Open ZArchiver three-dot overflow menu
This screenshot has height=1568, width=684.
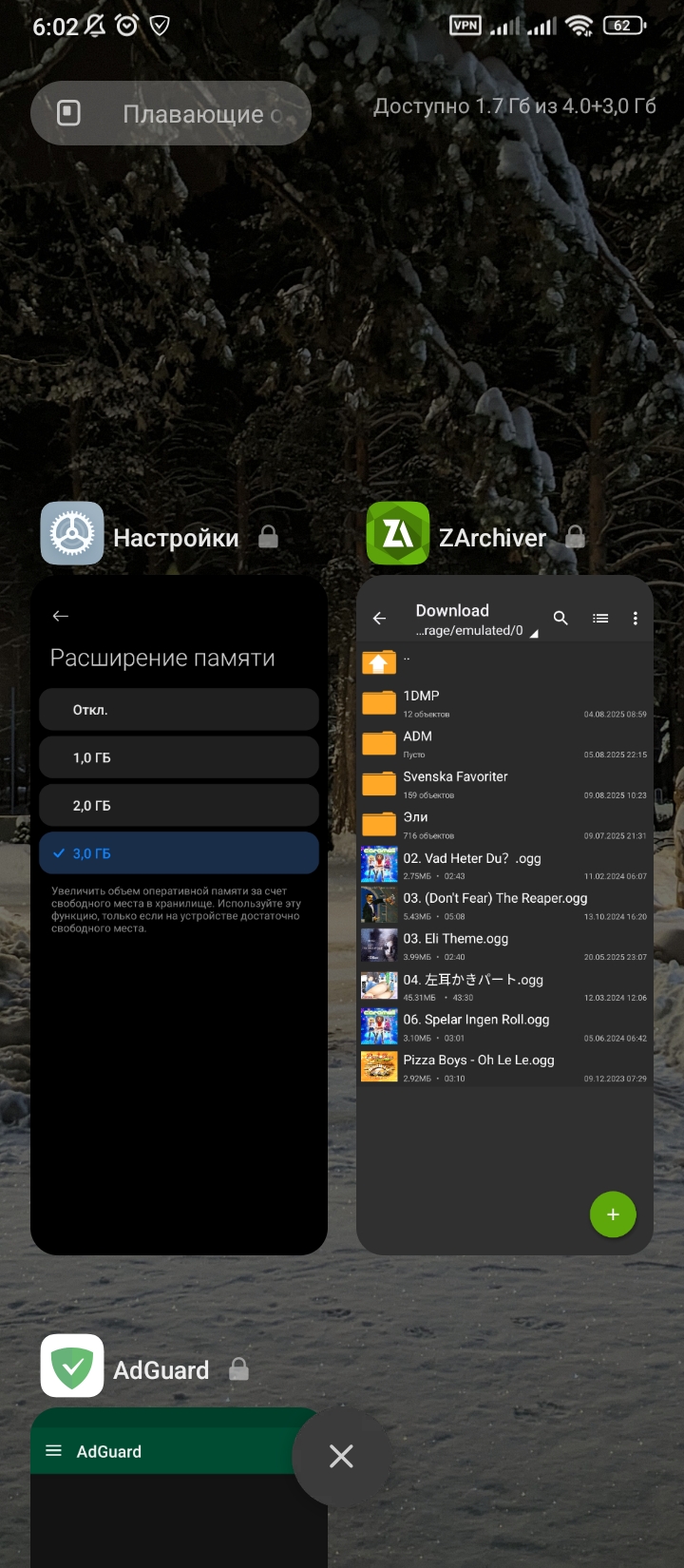coord(635,619)
